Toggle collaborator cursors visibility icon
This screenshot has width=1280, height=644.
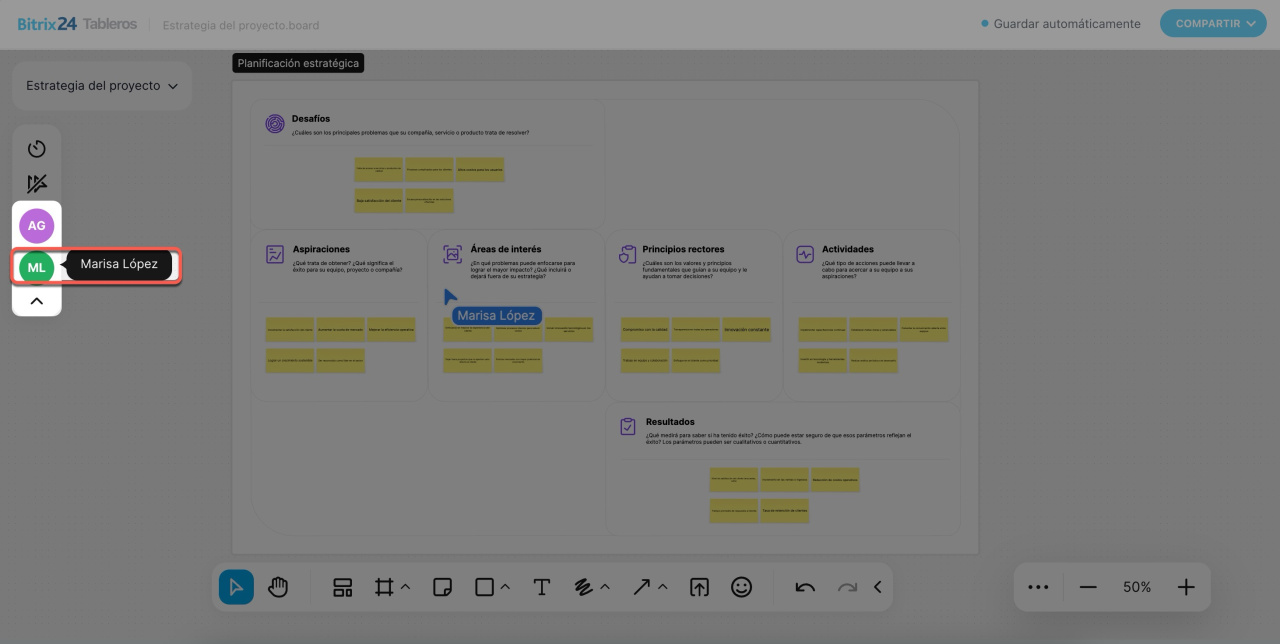point(37,184)
